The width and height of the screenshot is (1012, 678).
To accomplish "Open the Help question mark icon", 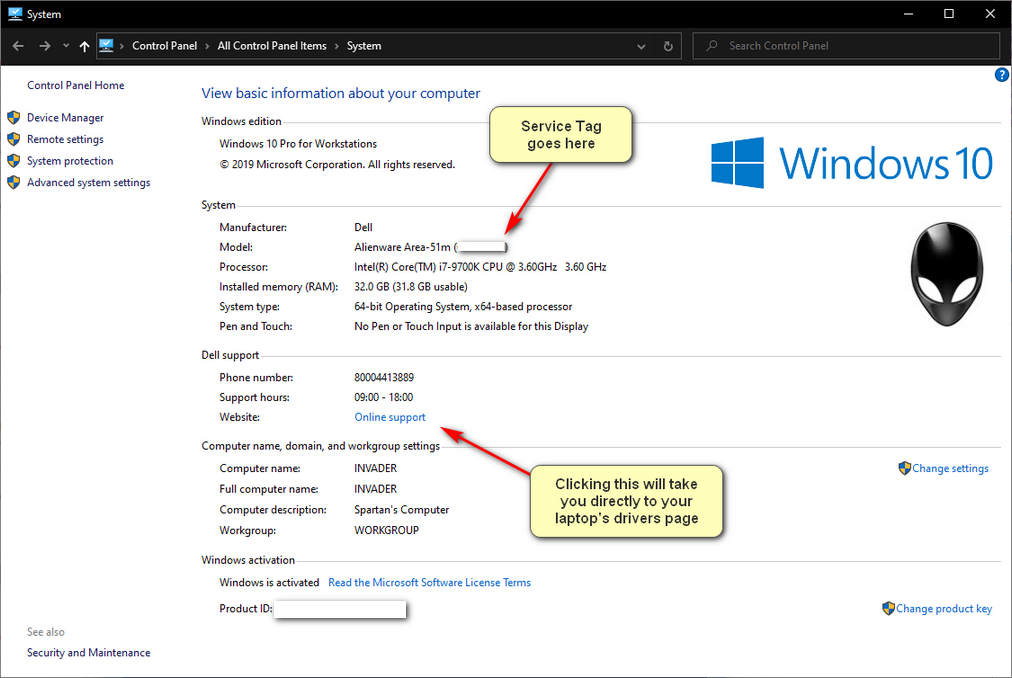I will [1002, 75].
